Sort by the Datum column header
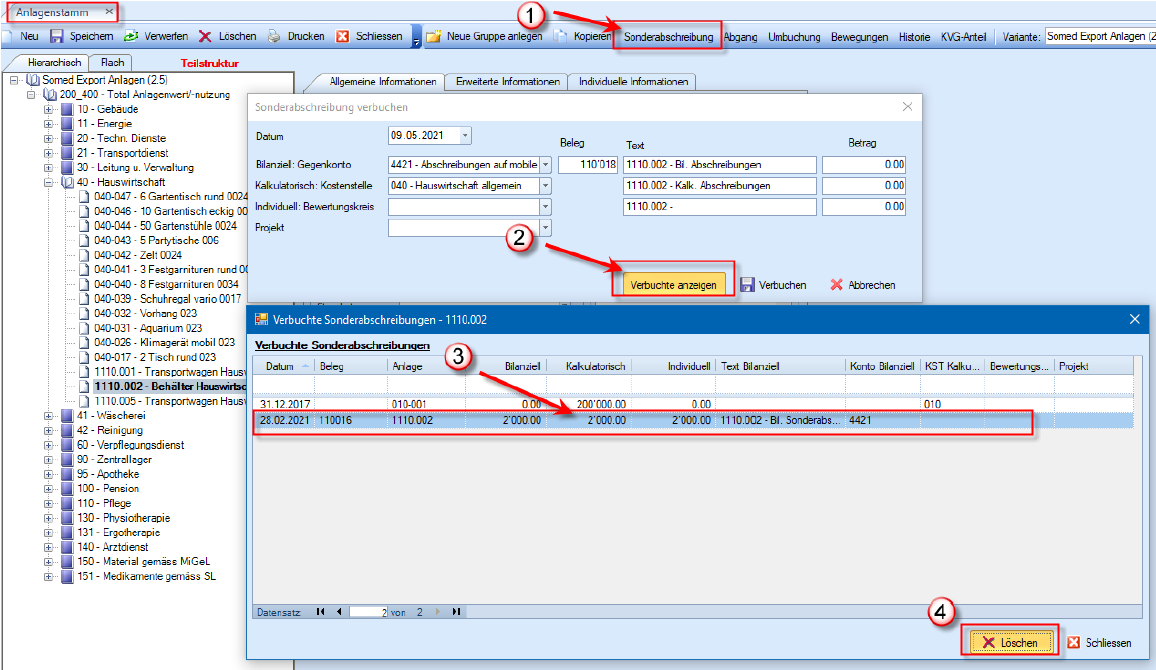Viewport: 1156px width, 670px height. [283, 366]
